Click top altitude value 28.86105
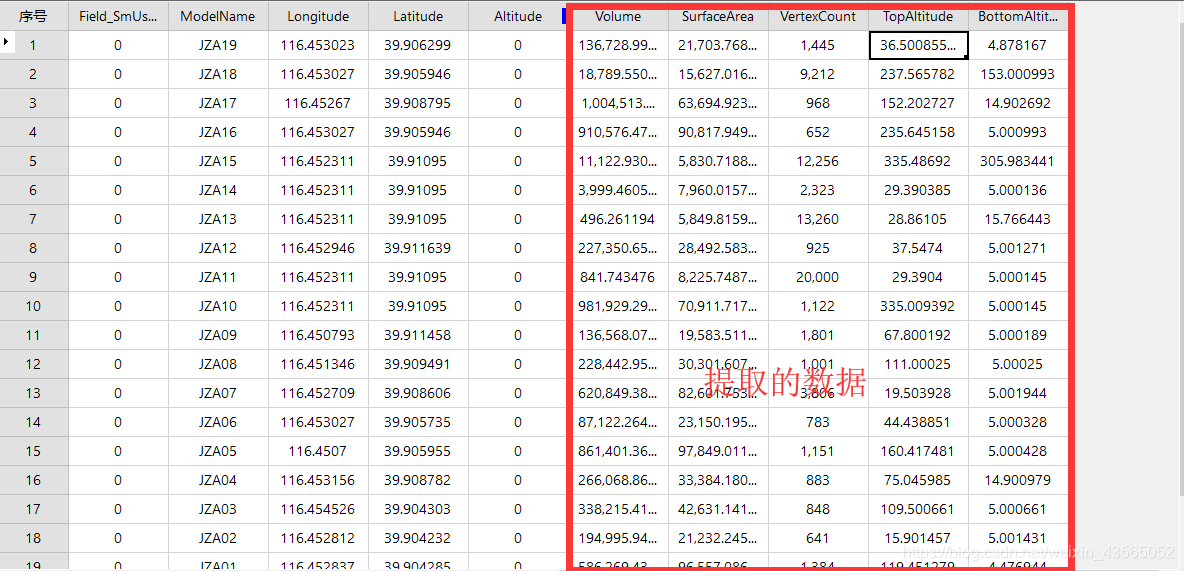 917,219
